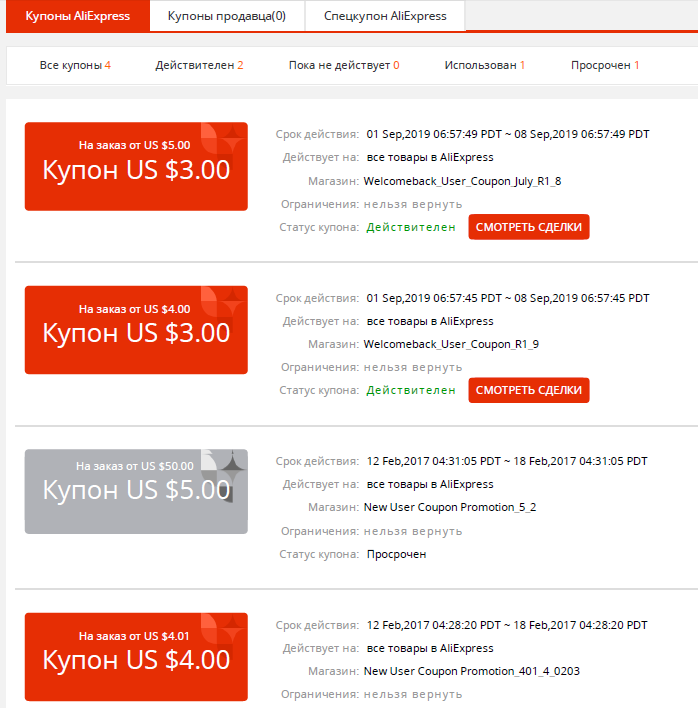This screenshot has width=698, height=708.
Task: Click validity dates ending 18 Feb,2017 04:28:20 PDT
Action: (507, 625)
